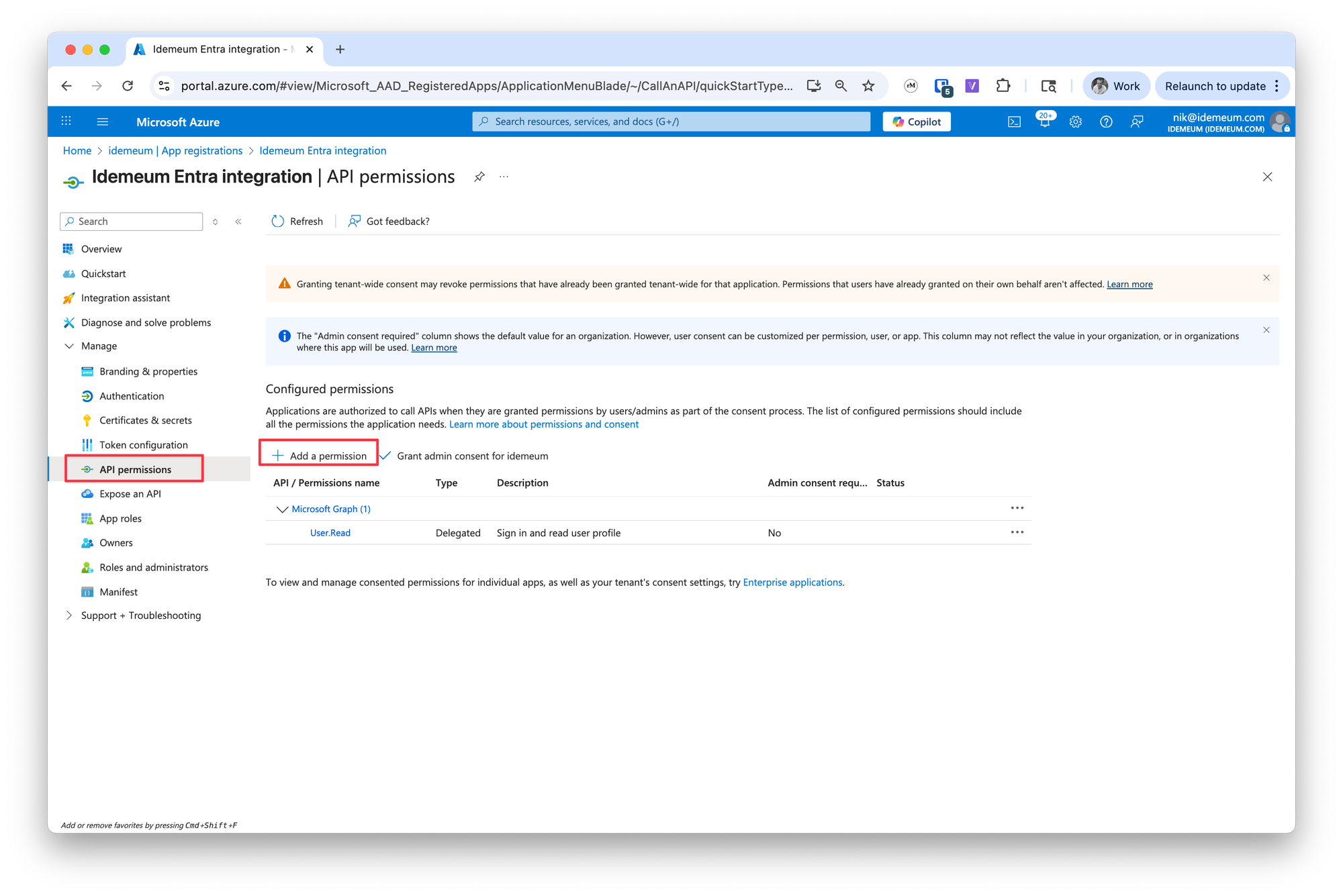1343x896 pixels.
Task: Open Integration assistant
Action: point(126,298)
